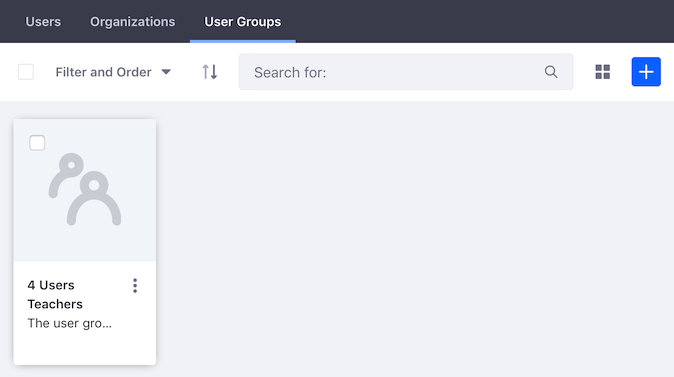This screenshot has height=377, width=674.
Task: Check the Teachers card checkbox
Action: click(37, 143)
